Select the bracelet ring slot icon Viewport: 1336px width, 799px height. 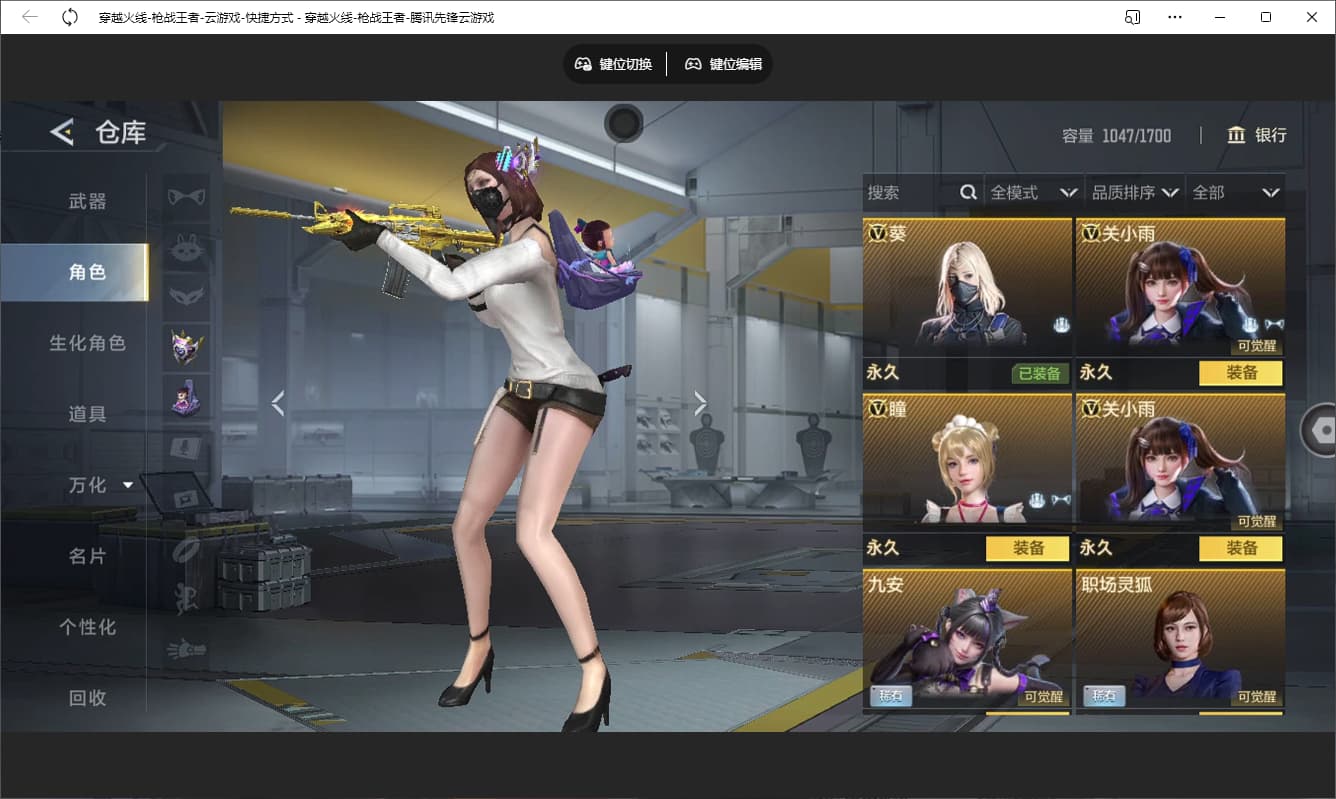point(186,549)
